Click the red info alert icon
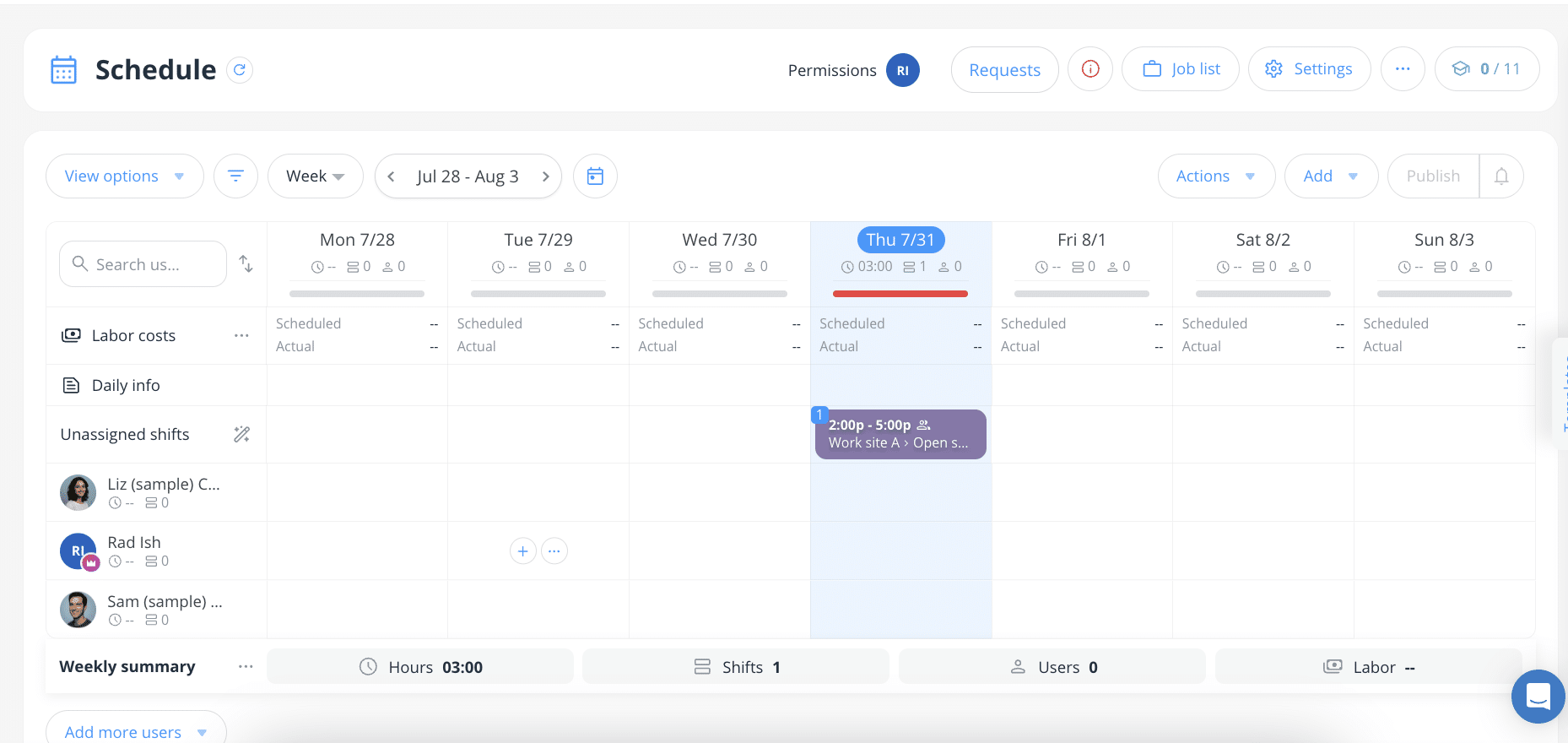This screenshot has width=1568, height=743. tap(1089, 69)
